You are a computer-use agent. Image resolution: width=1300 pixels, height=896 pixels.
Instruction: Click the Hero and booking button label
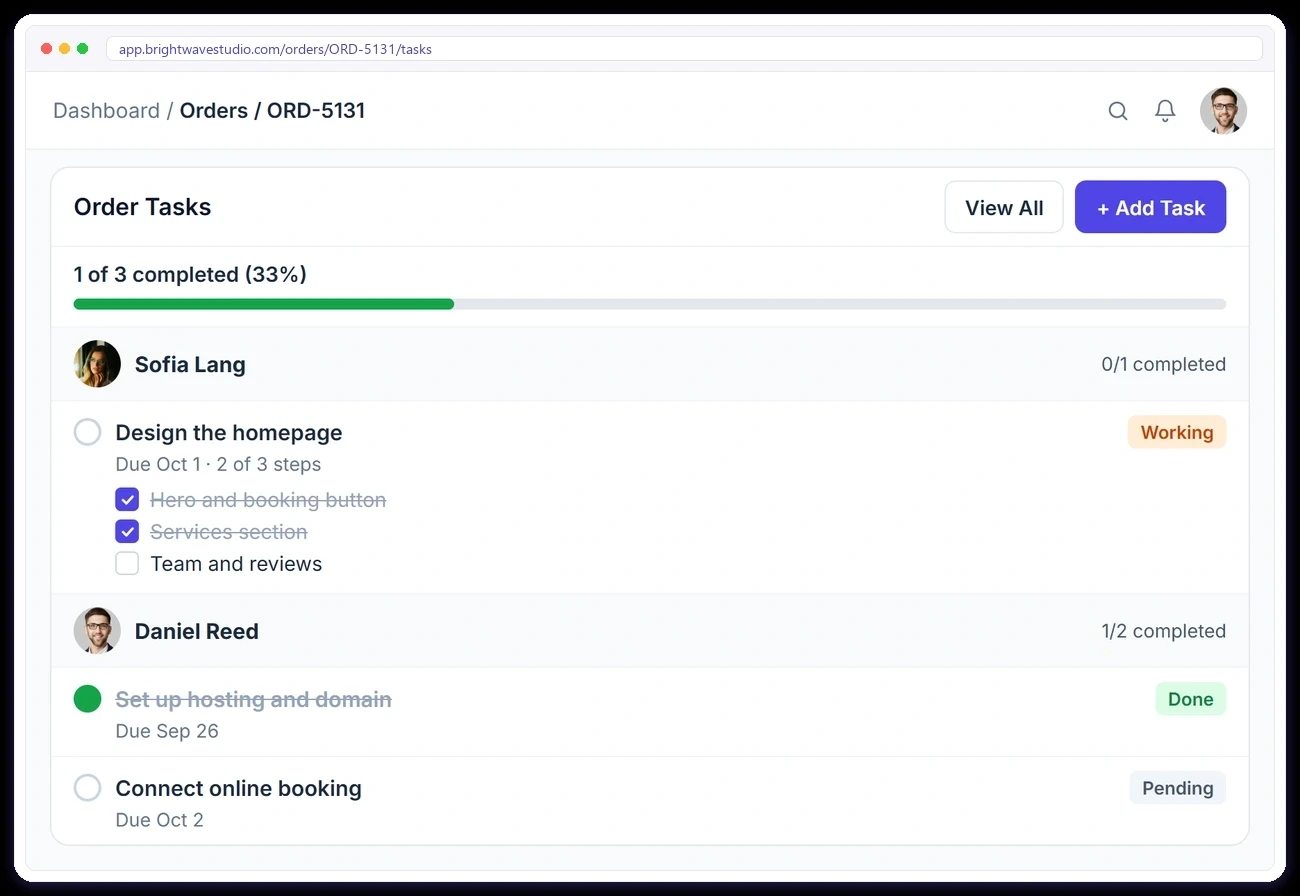268,500
